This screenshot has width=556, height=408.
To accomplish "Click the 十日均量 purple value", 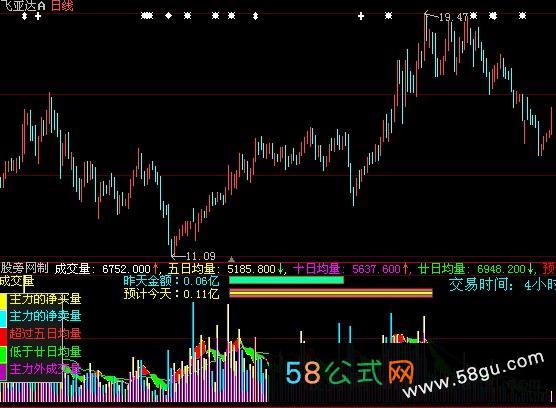I will [x=376, y=269].
